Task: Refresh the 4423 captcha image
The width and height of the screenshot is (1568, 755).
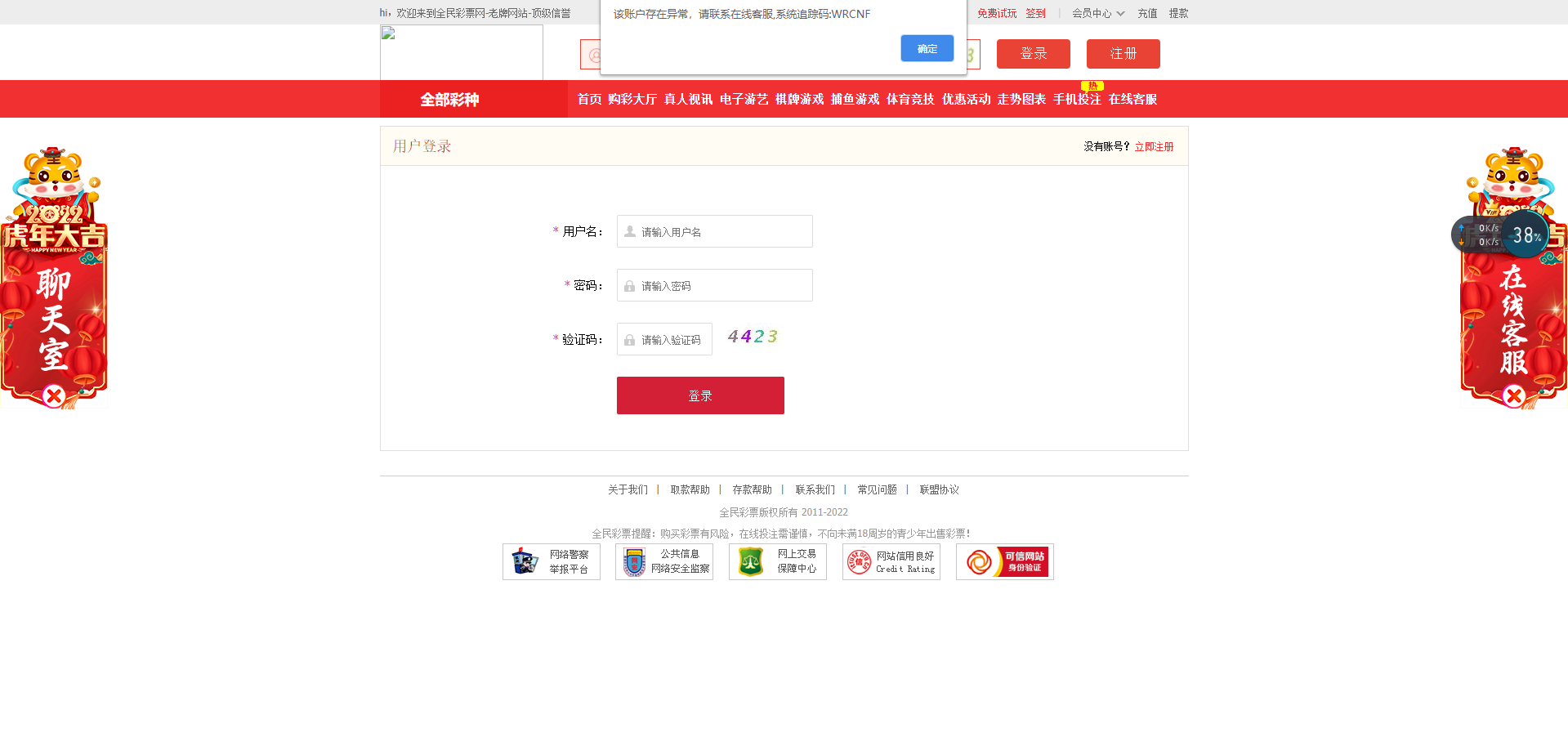Action: tap(753, 337)
